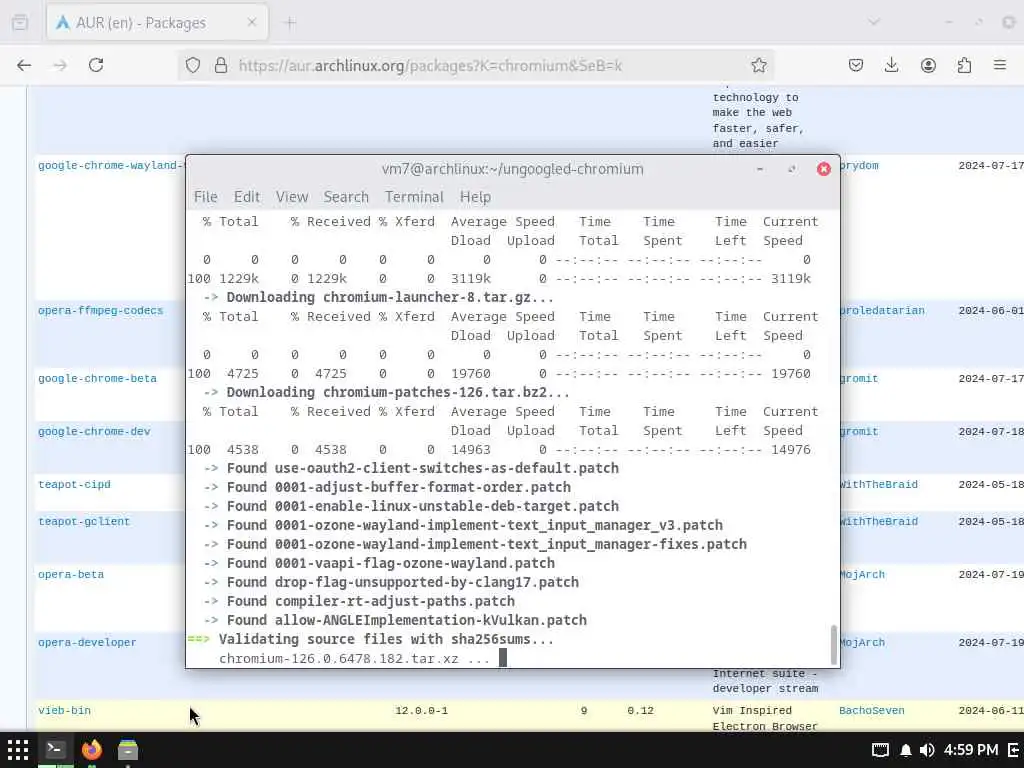Click the 4:59 PM clock

(x=971, y=750)
